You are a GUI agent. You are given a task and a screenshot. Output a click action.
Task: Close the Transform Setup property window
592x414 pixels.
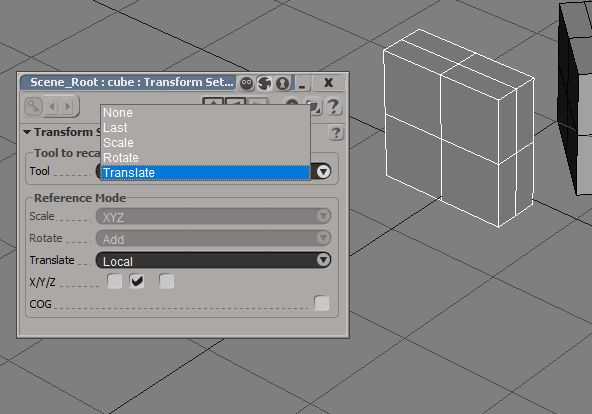coord(328,83)
